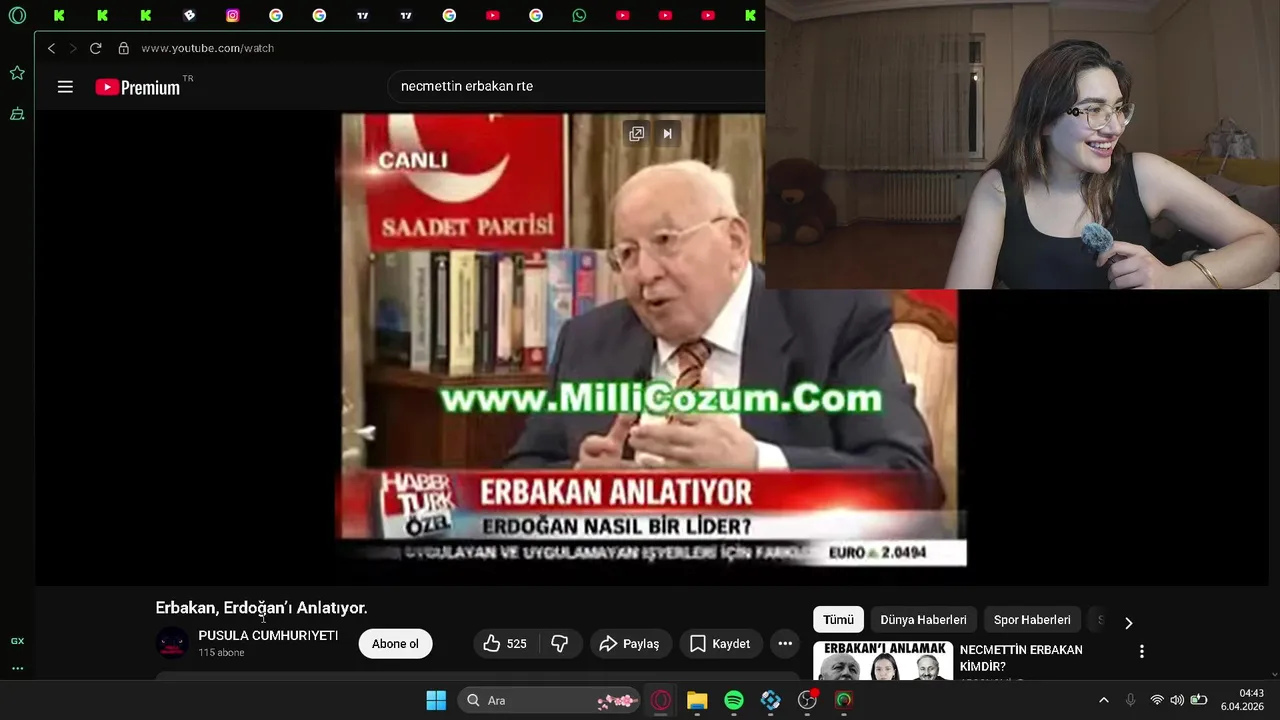The image size is (1280, 720).
Task: Open the PUSULA CUMHURIYETI channel name
Action: [x=268, y=636]
